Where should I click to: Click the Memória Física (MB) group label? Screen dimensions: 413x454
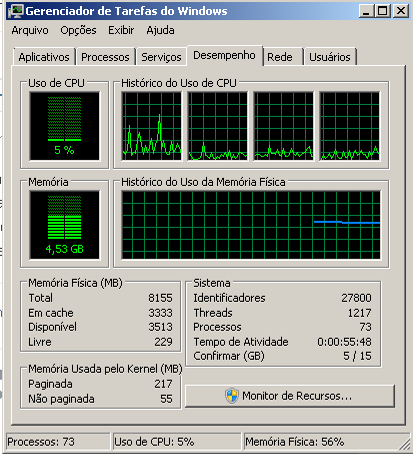coord(75,283)
